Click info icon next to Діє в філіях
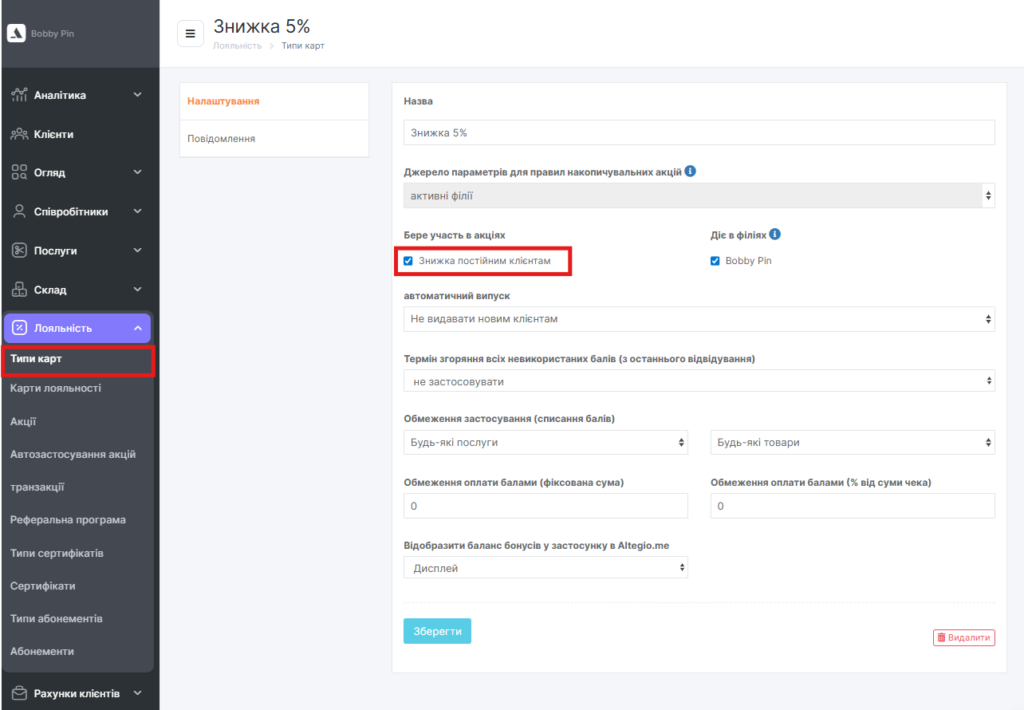Viewport: 1024px width, 710px height. coord(776,234)
